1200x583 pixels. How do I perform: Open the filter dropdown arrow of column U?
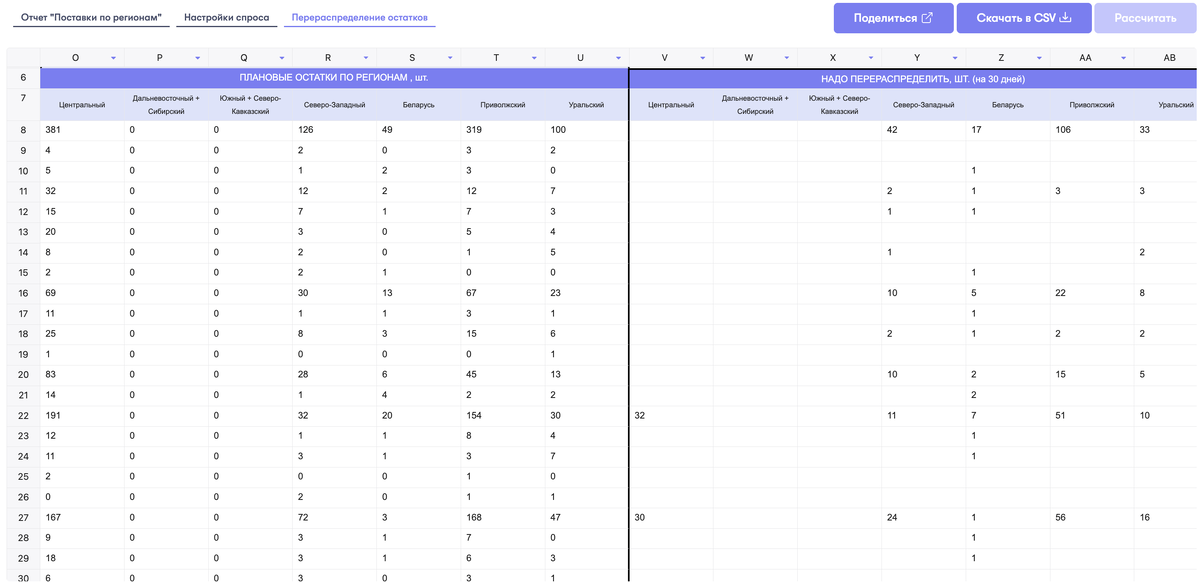click(618, 59)
